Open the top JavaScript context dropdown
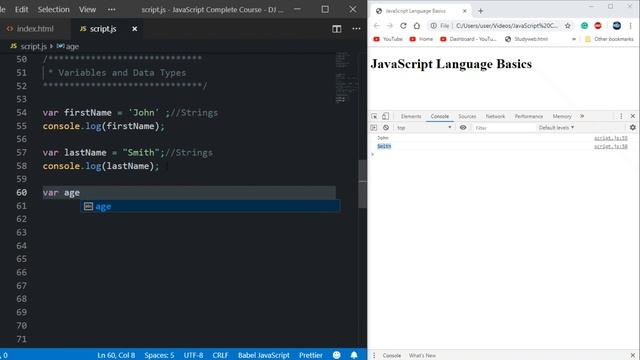 (424, 128)
